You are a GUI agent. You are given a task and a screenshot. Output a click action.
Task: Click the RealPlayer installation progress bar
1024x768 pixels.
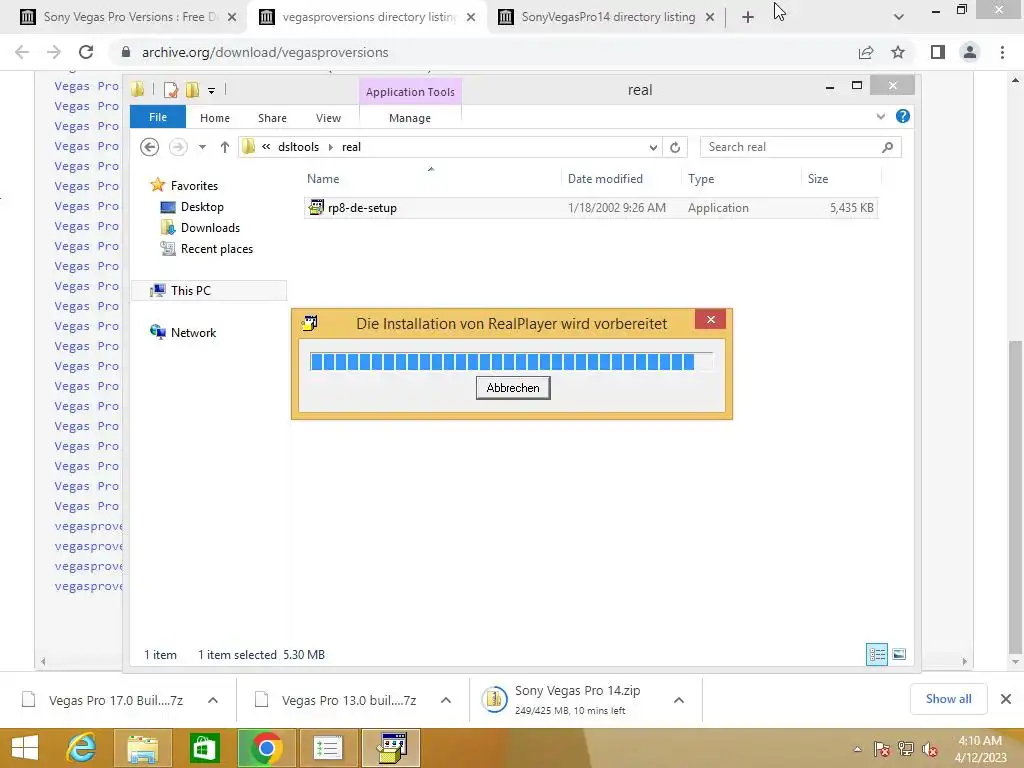click(x=511, y=361)
